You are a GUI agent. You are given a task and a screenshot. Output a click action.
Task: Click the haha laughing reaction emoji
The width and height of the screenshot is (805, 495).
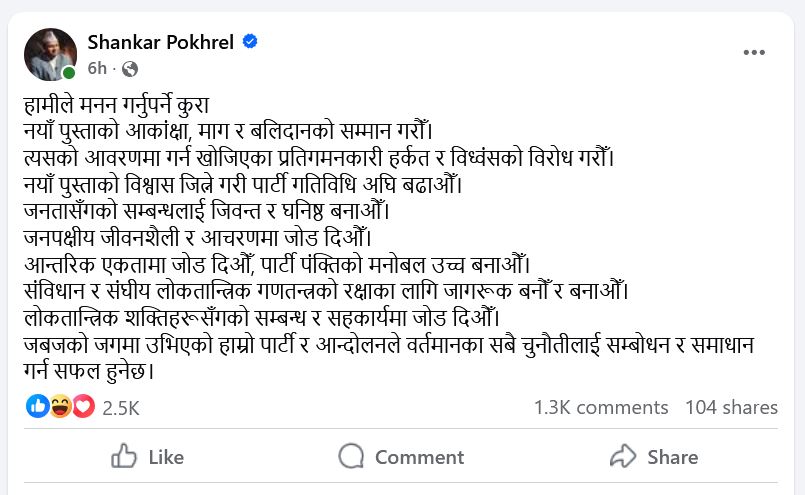(x=60, y=407)
